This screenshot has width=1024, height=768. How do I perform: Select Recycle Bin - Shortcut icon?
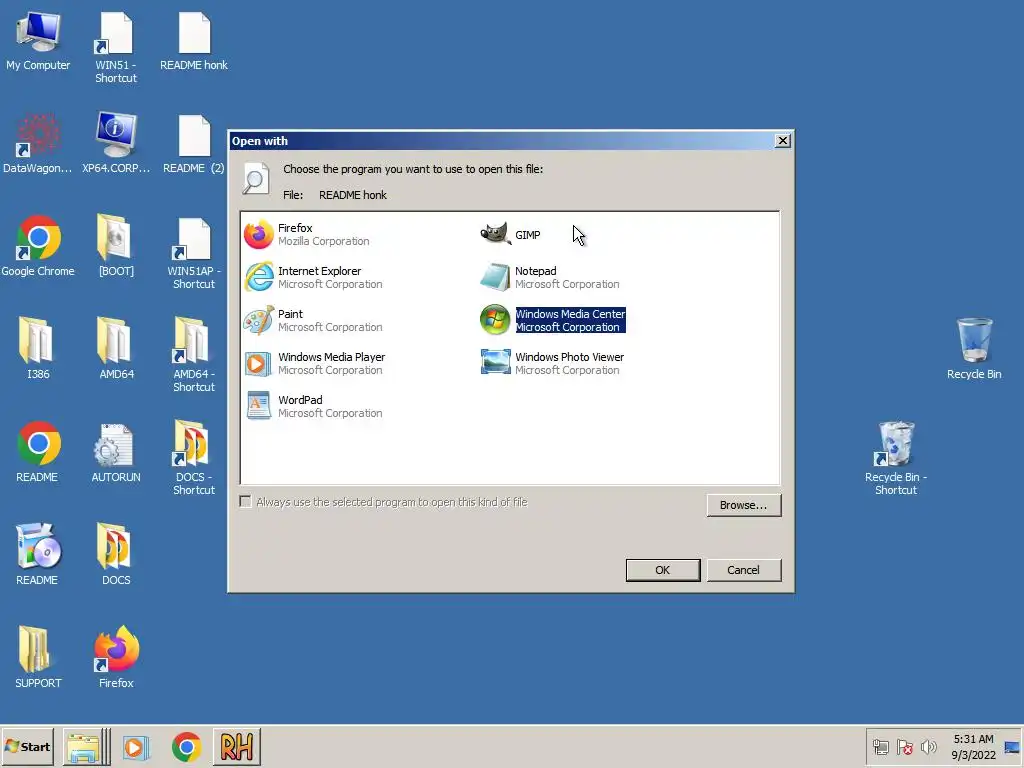click(895, 459)
